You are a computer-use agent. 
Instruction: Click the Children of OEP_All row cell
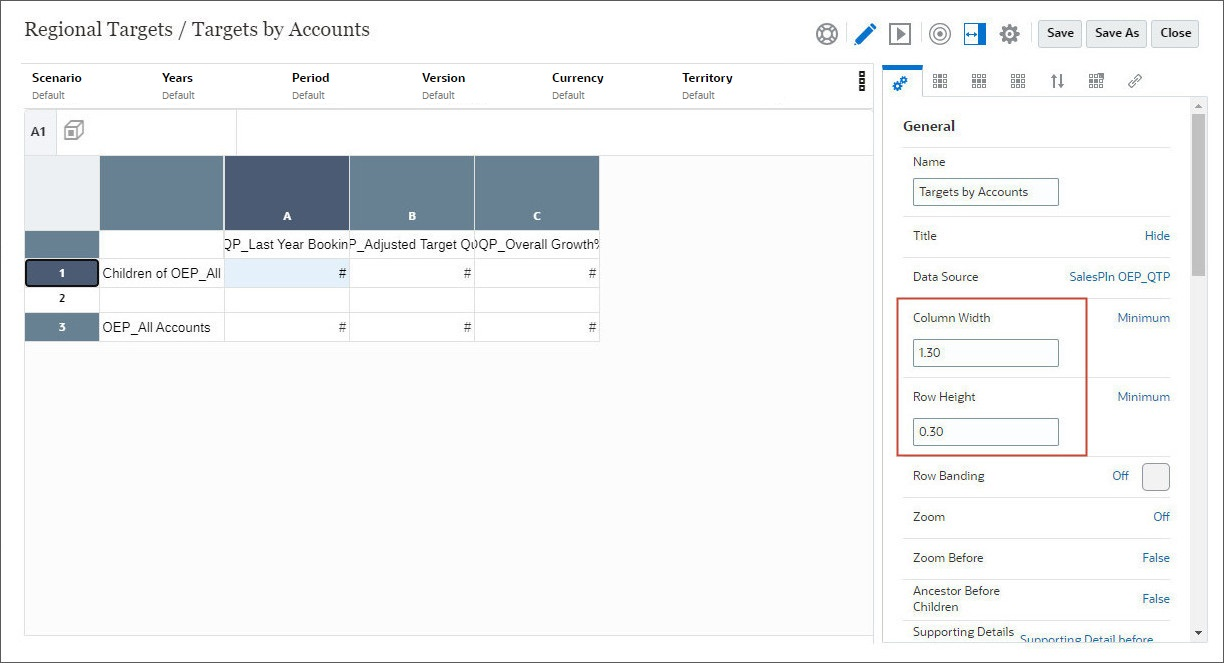162,273
